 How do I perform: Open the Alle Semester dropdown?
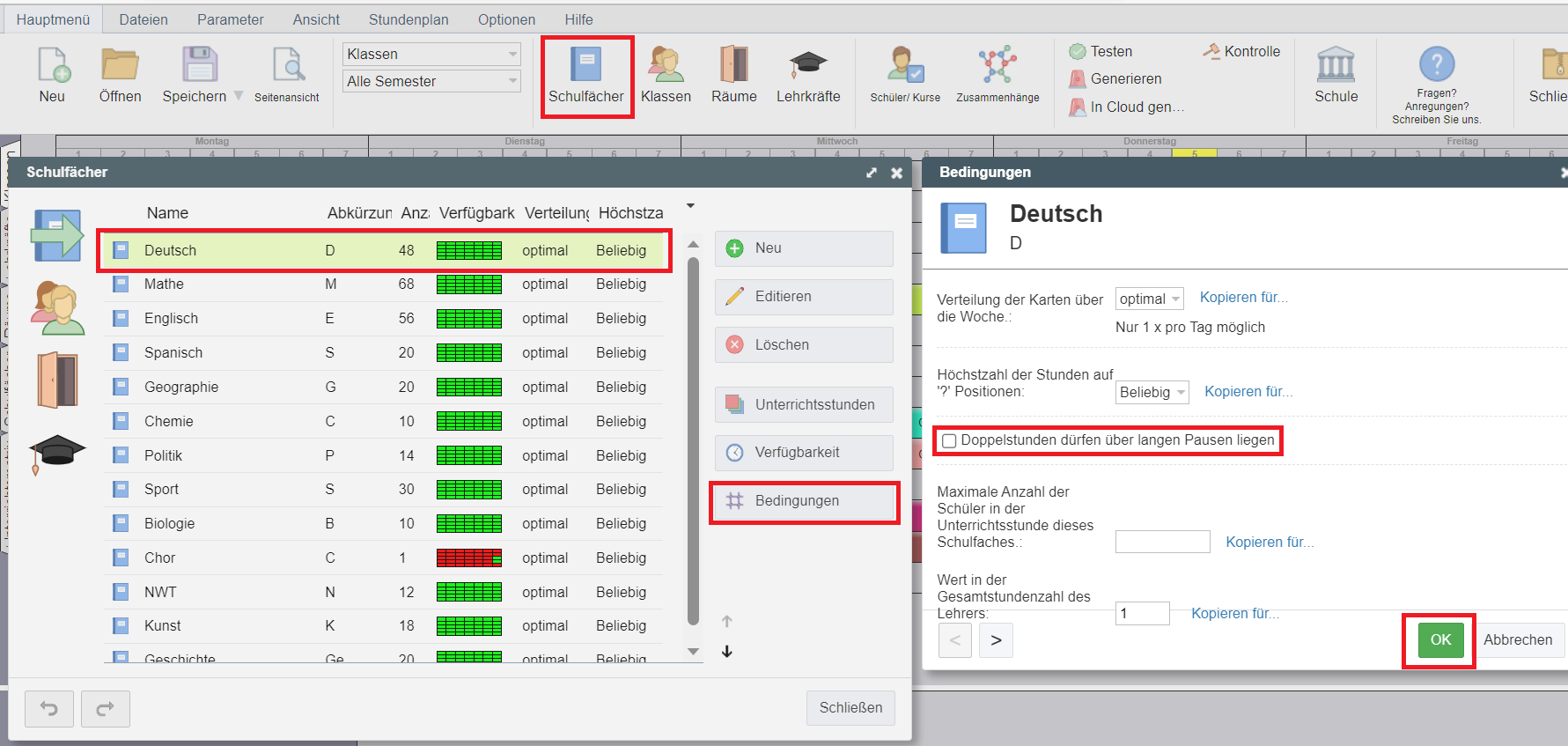(x=431, y=81)
